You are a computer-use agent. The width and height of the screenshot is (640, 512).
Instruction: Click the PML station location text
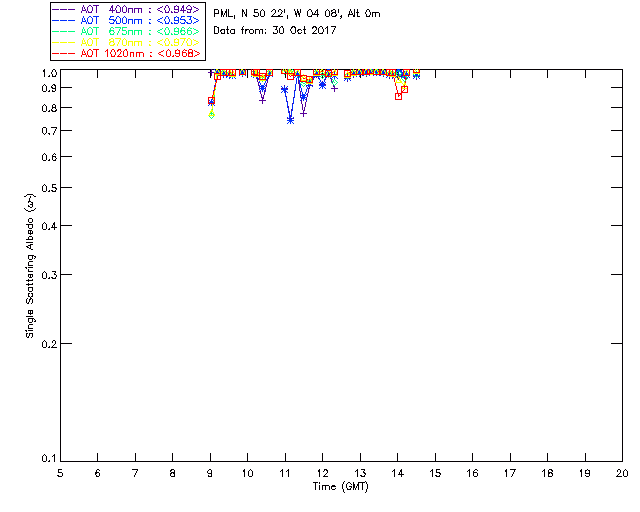click(x=297, y=13)
